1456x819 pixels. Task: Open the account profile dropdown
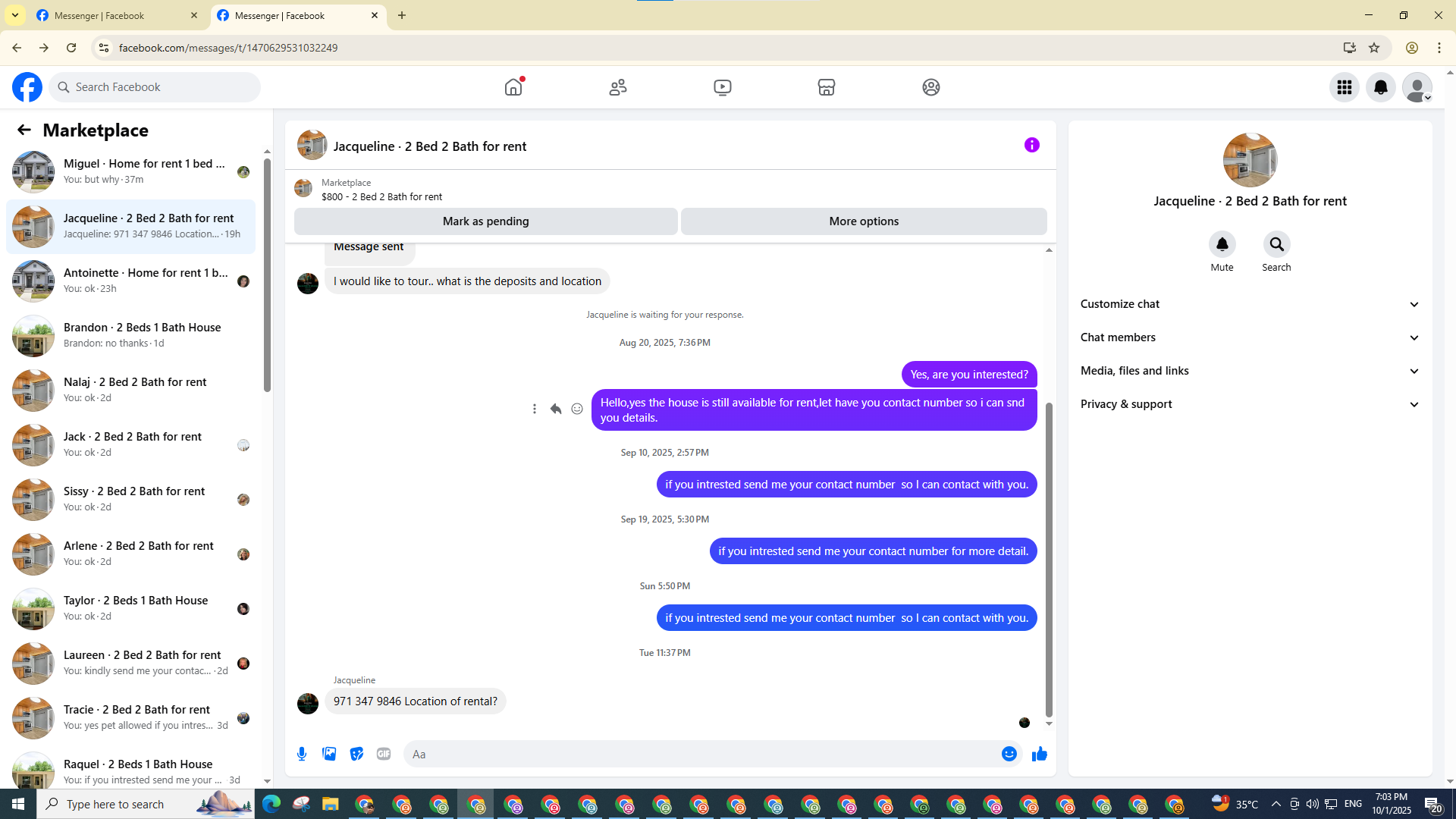[1417, 87]
